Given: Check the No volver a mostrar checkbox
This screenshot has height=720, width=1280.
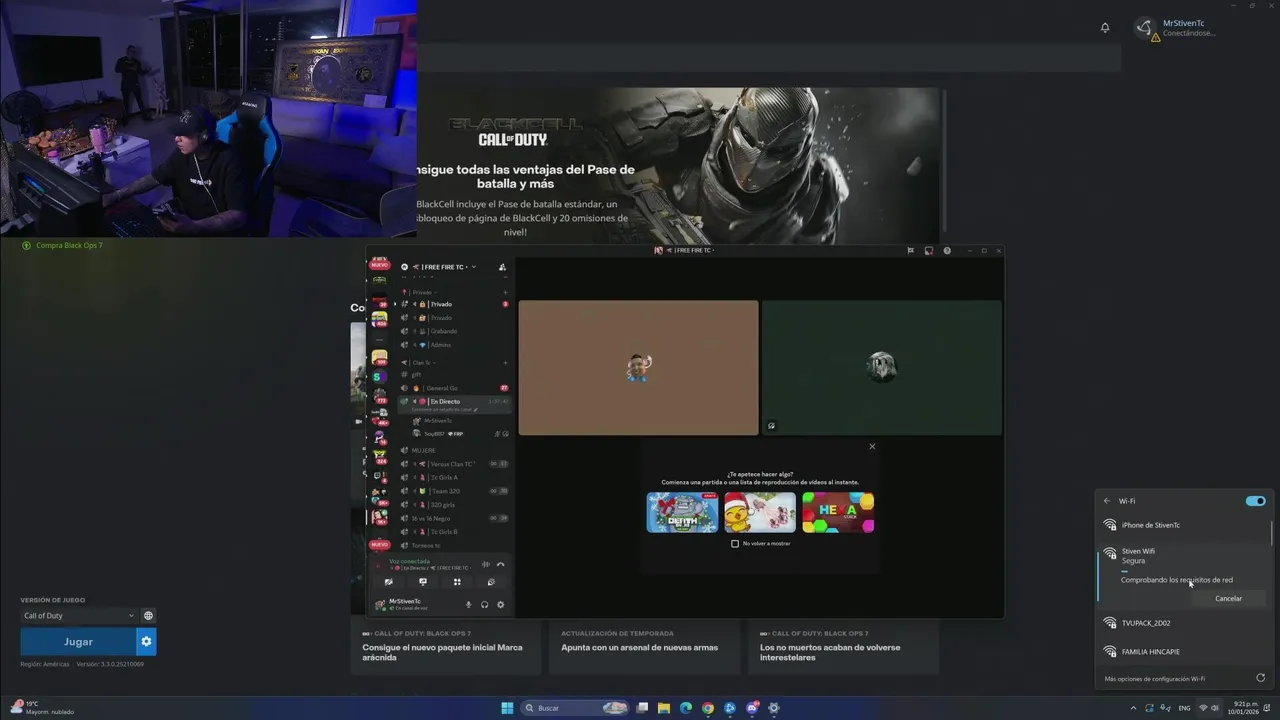Looking at the screenshot, I should [x=735, y=544].
